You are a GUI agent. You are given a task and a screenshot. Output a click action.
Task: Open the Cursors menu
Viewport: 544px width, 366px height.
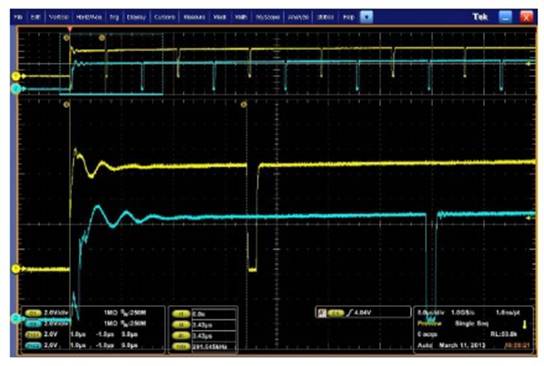164,17
